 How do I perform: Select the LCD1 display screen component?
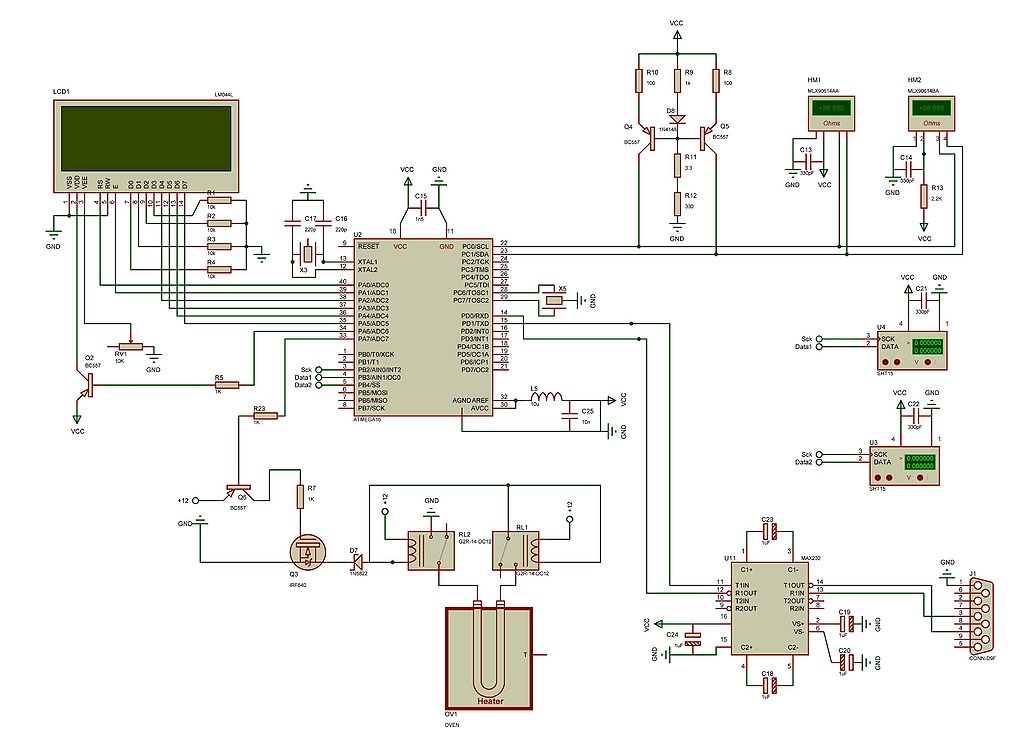pos(146,146)
